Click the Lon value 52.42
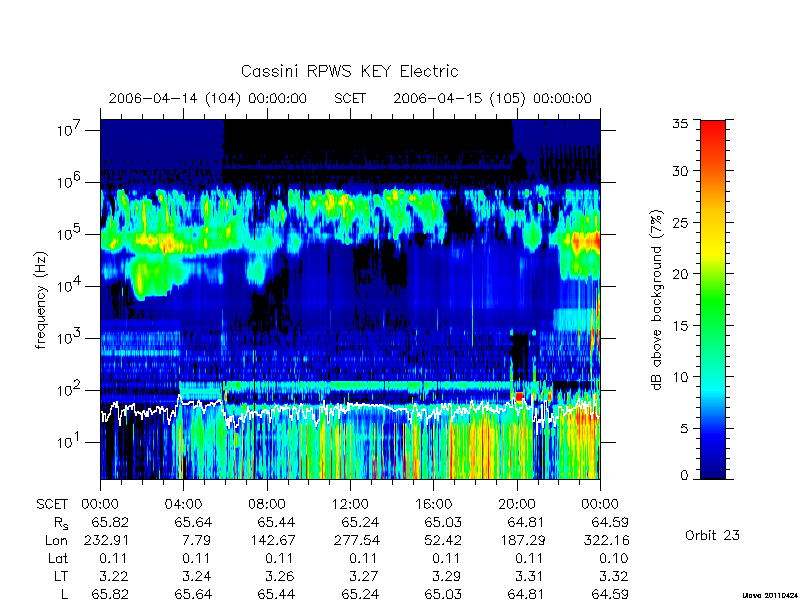 click(x=443, y=540)
